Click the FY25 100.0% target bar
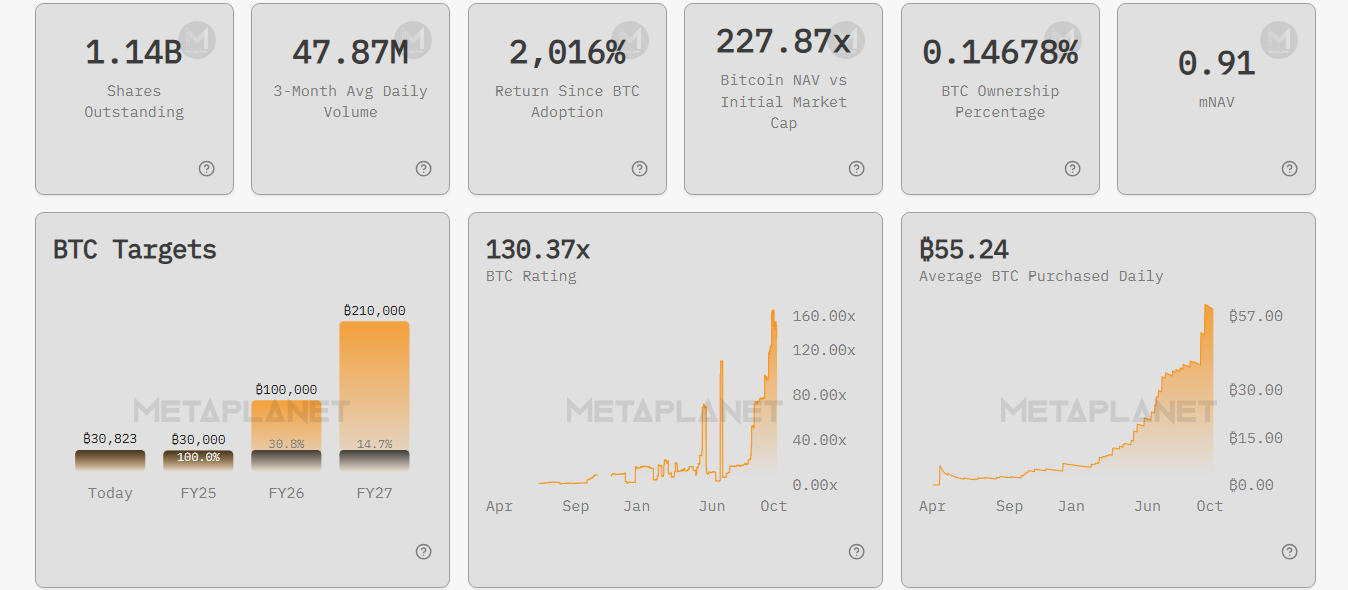1348x590 pixels. [x=198, y=460]
